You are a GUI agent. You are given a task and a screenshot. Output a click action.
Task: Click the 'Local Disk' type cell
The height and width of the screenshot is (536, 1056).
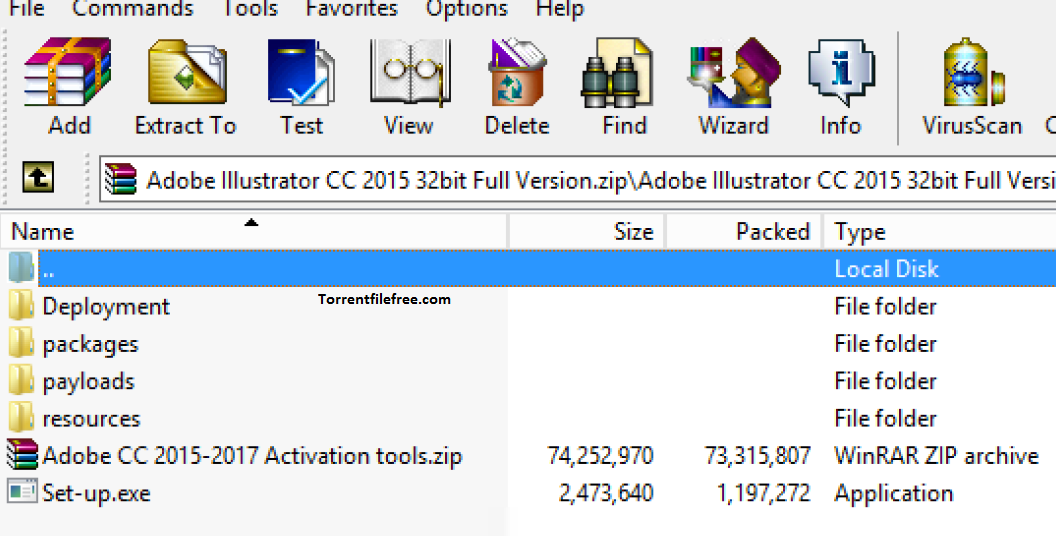886,269
